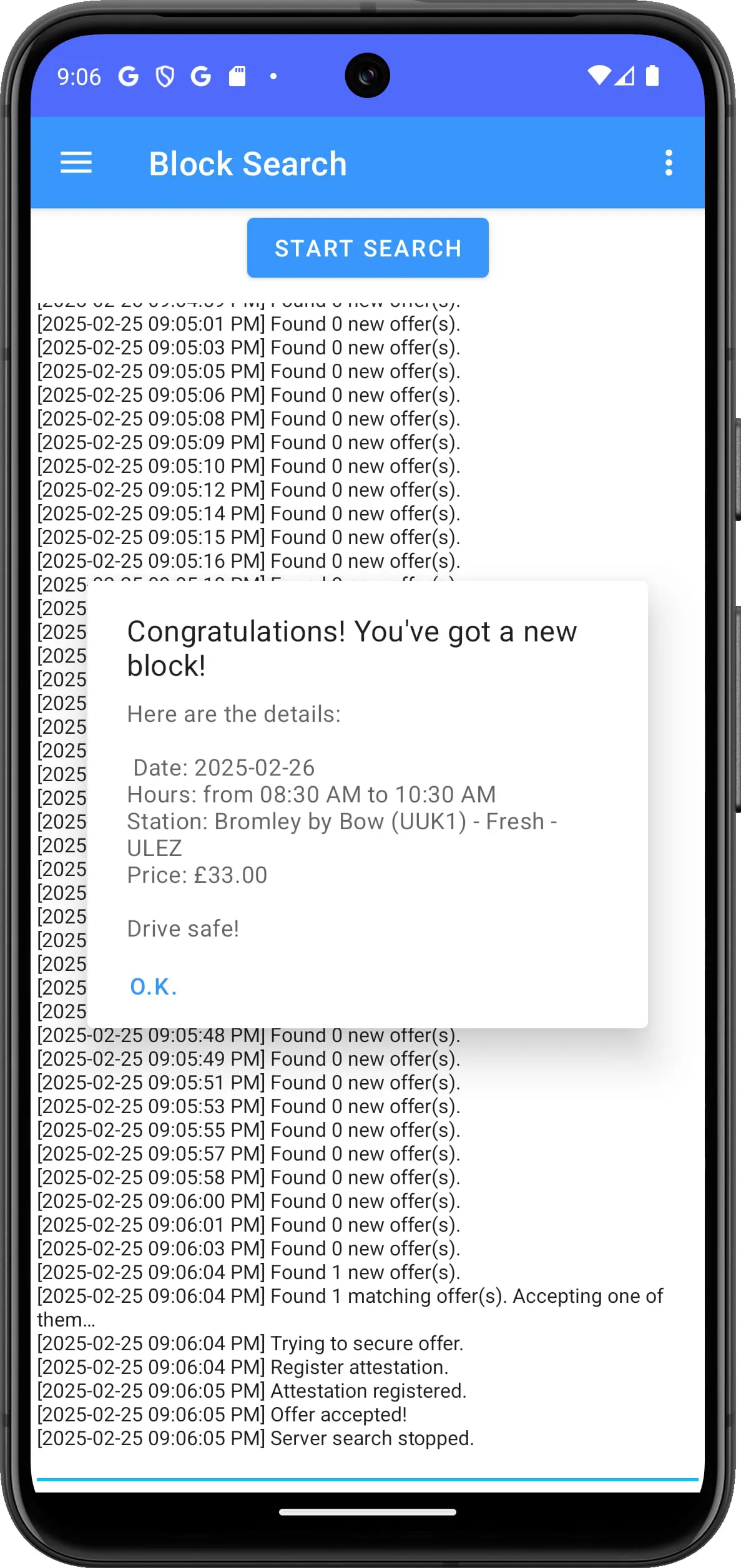Tap the SD card status icon
Screen dimensions: 741x1568
237,77
